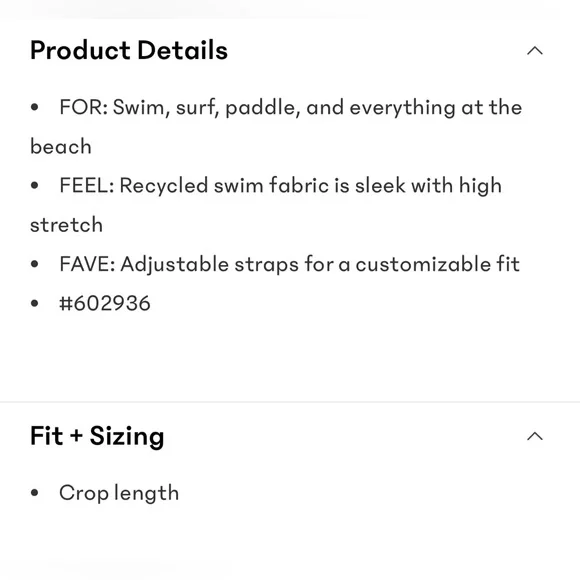Click the word stretch under FEEL bullet
The height and width of the screenshot is (580, 580).
pos(66,225)
